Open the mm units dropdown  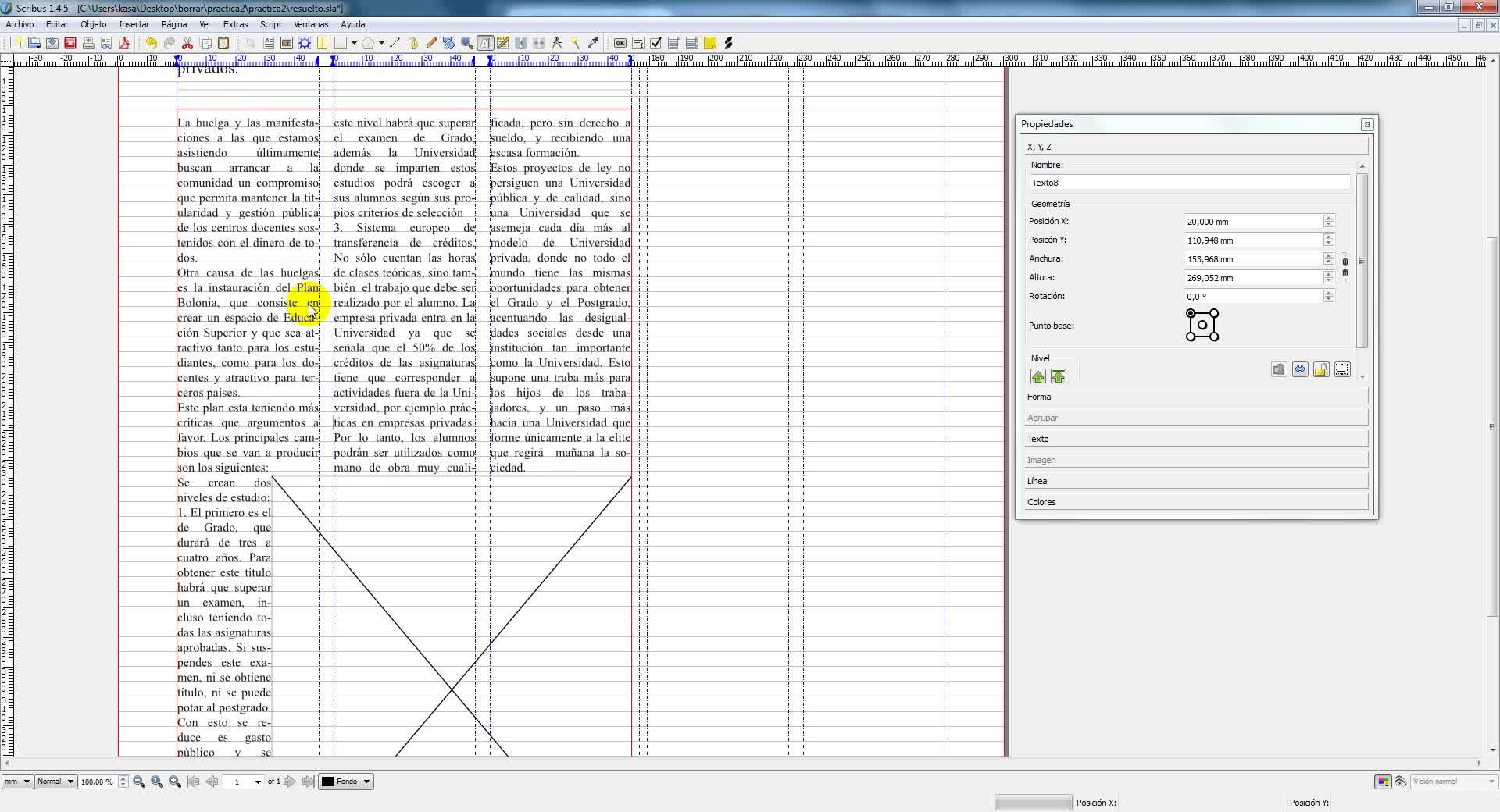16,782
